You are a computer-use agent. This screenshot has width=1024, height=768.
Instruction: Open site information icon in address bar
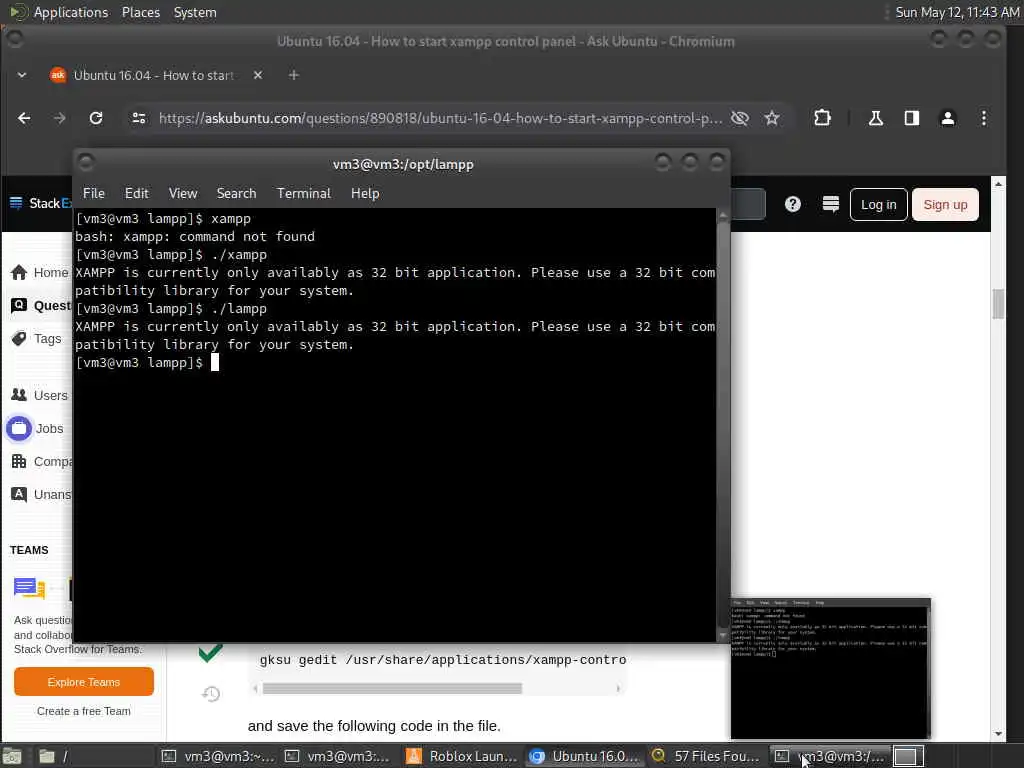pos(138,118)
